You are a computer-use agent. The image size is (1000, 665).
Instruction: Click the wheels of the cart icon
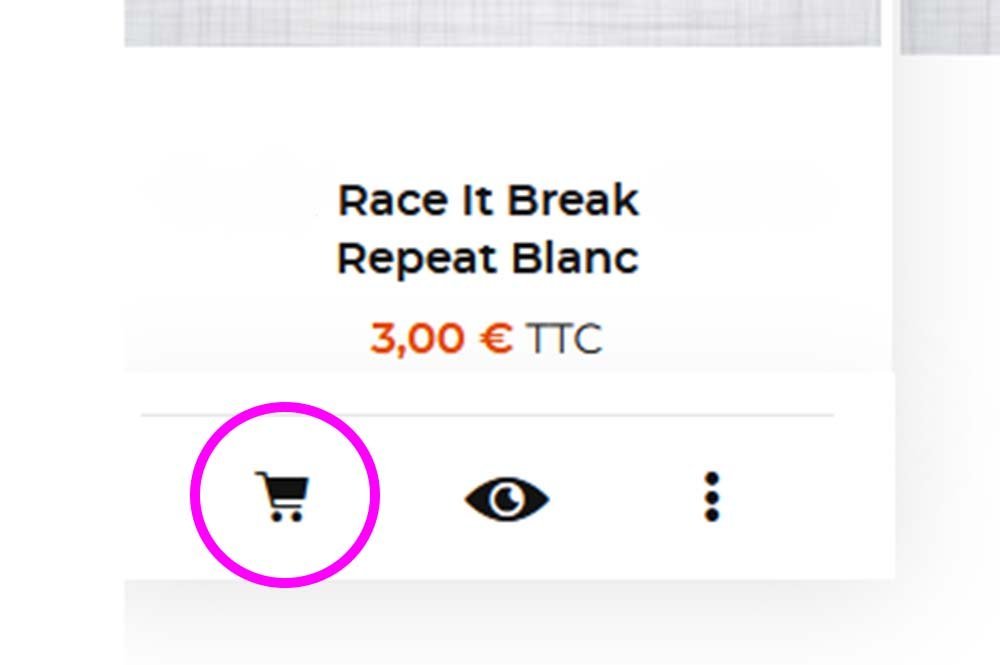click(x=286, y=516)
